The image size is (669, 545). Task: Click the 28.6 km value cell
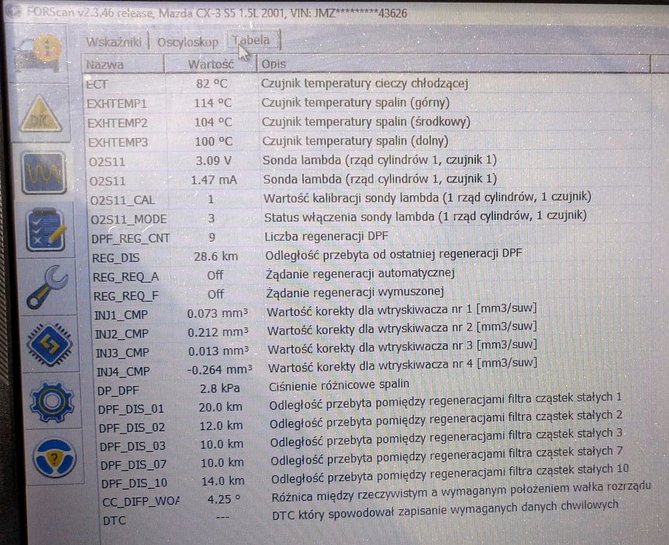pos(216,256)
